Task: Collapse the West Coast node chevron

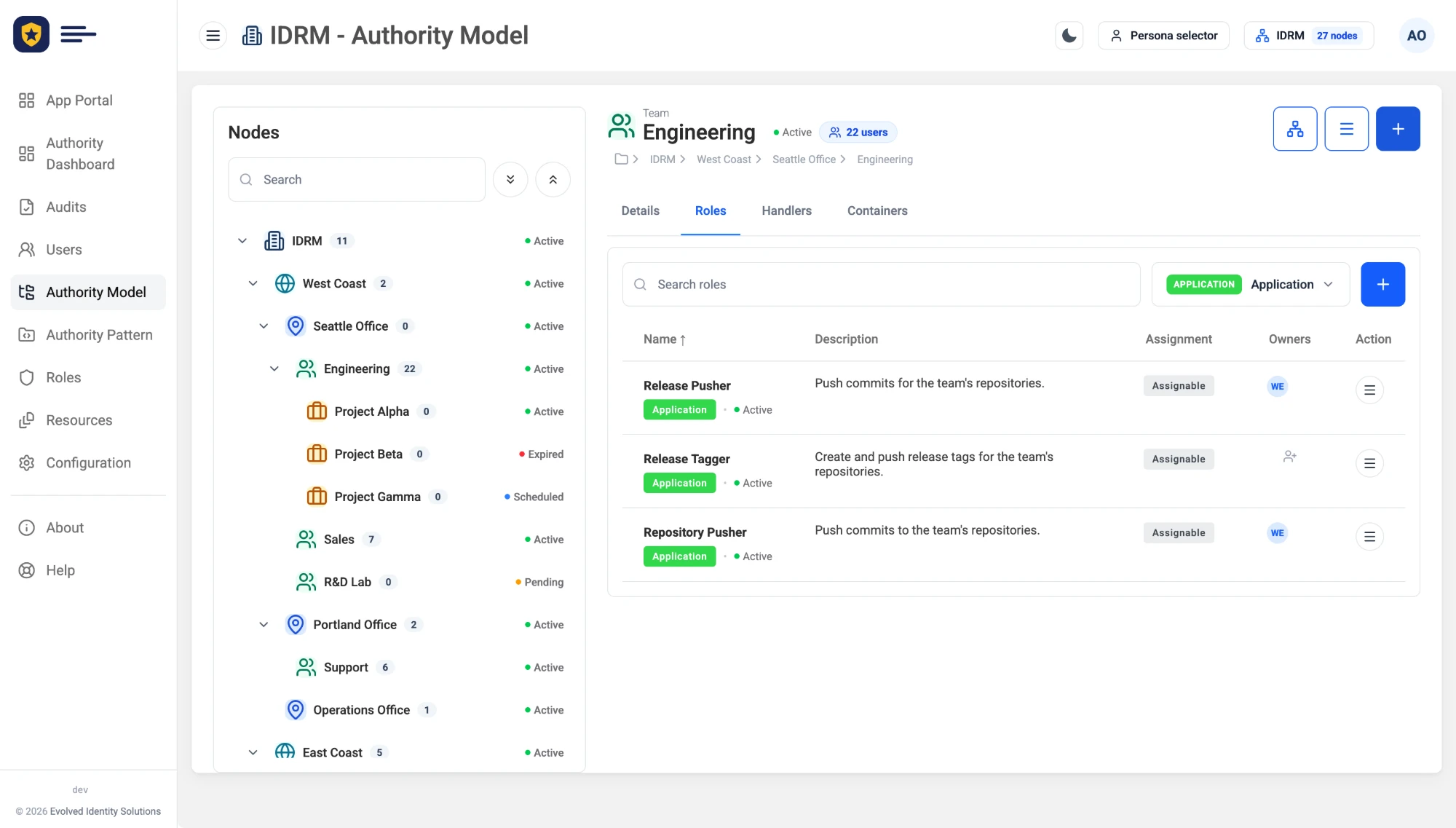Action: pos(253,283)
